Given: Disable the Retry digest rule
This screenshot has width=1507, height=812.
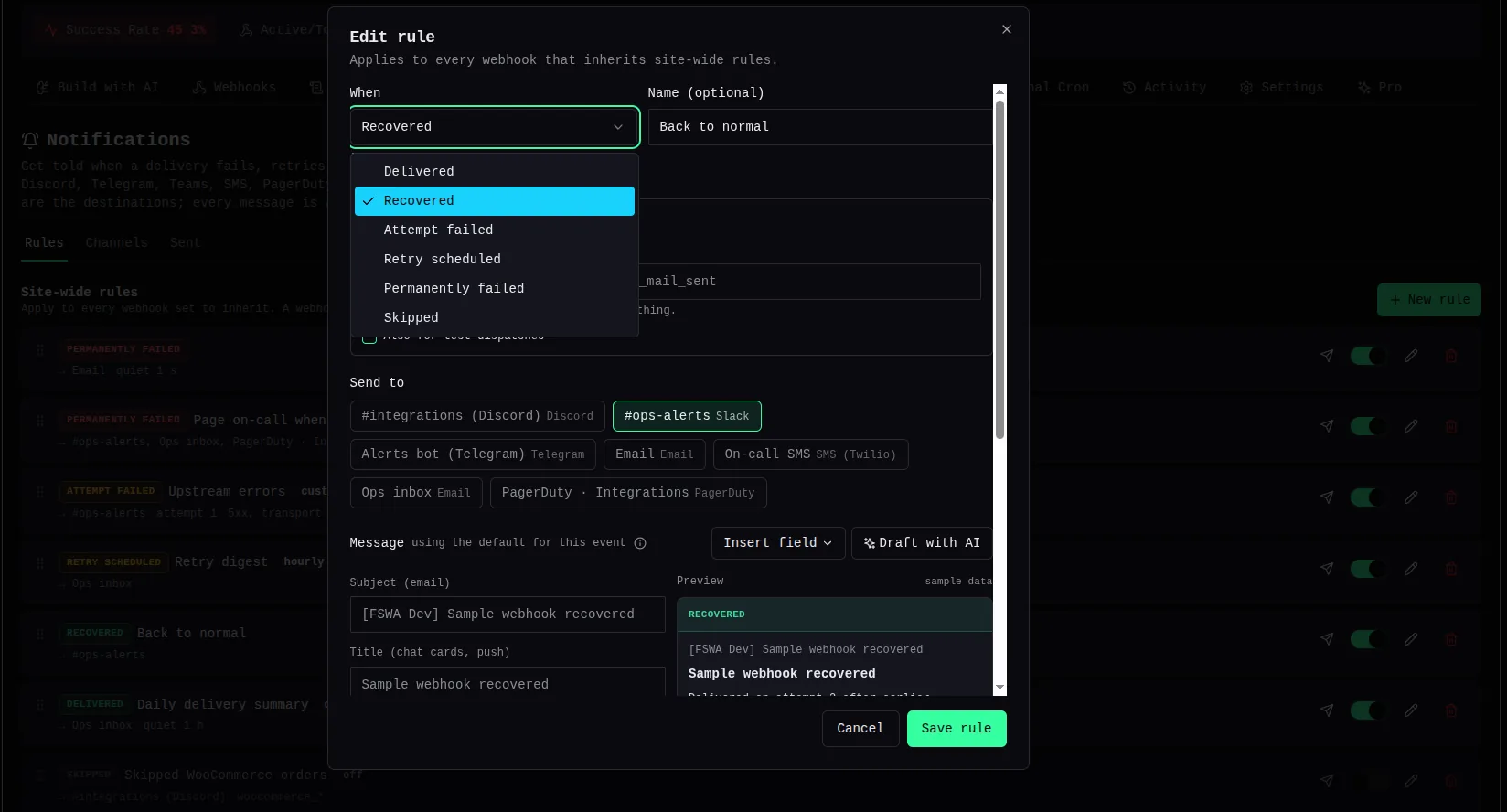Looking at the screenshot, I should point(1368,569).
